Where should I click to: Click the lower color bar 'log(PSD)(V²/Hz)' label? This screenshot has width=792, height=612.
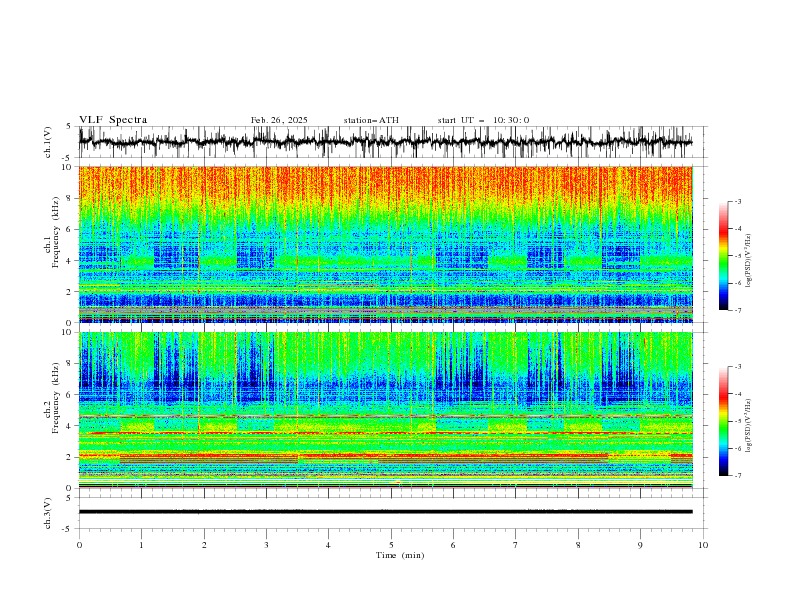click(x=749, y=425)
